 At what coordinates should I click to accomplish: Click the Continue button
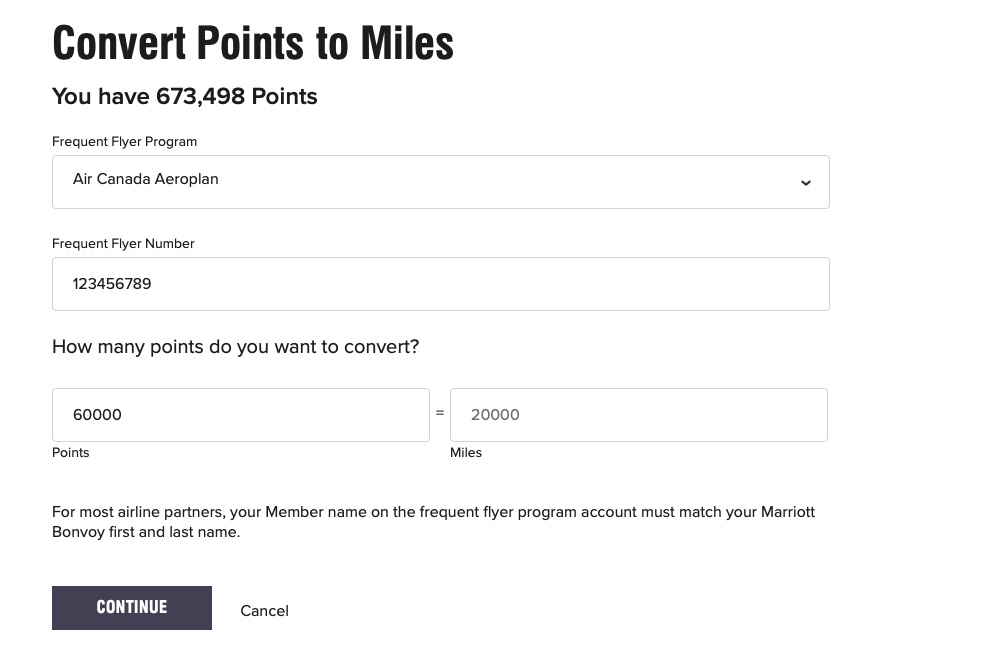coord(131,607)
